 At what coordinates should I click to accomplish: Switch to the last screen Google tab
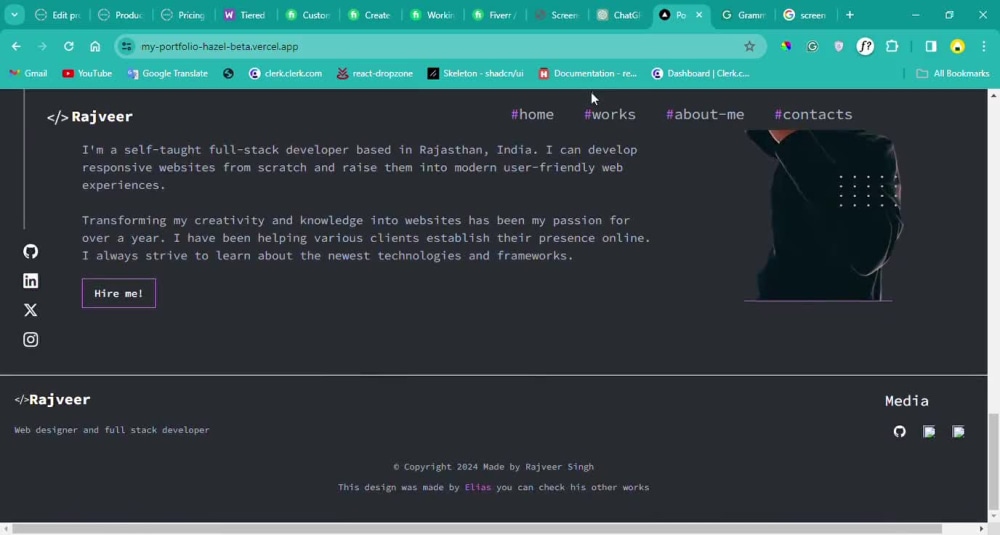805,15
